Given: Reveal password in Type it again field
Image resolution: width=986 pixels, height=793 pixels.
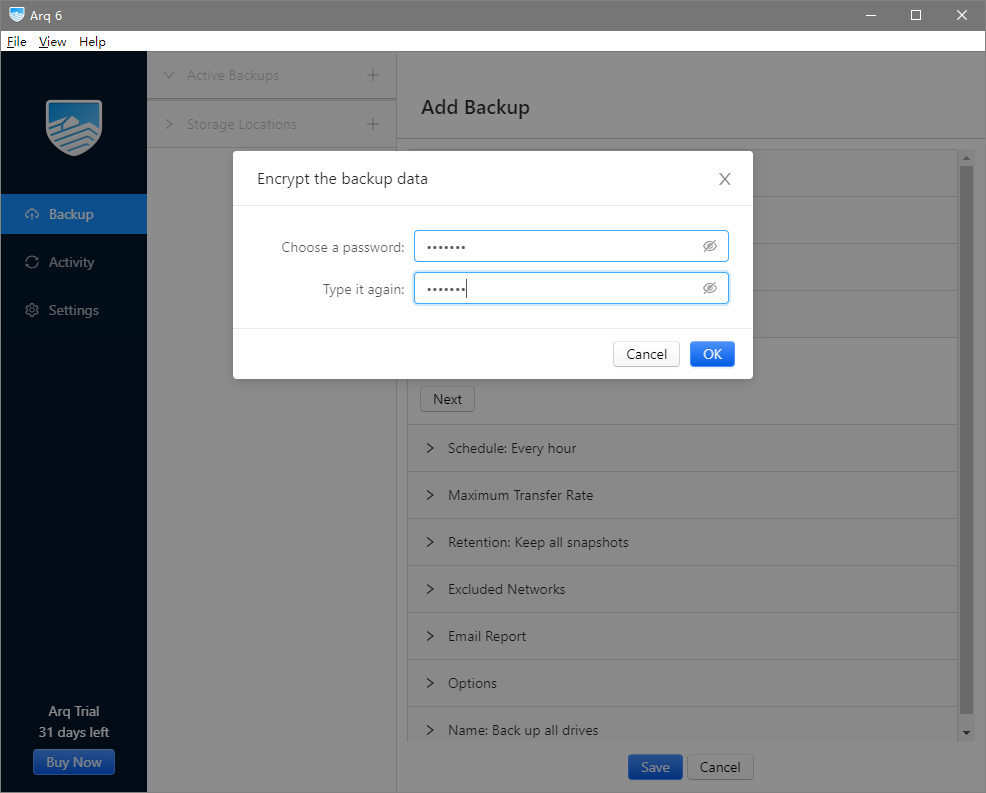Looking at the screenshot, I should (x=710, y=288).
